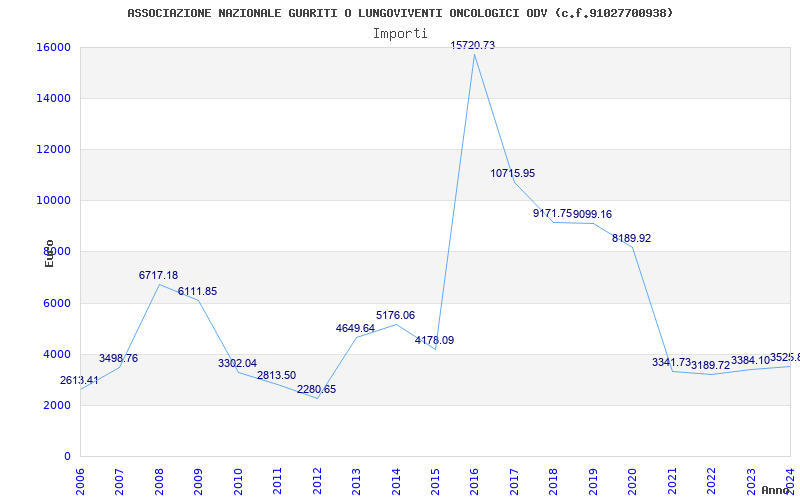The image size is (800, 500).
Task: Click the data label 8189.92
Action: 632,238
